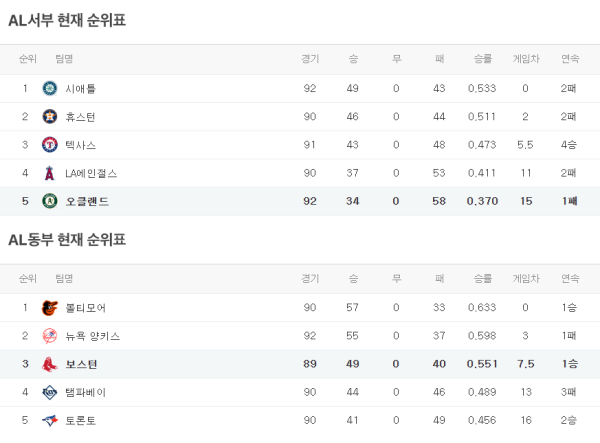Viewport: 600px width, 443px height.
Task: Click the 승률 header in AL서부 table
Action: click(x=482, y=58)
